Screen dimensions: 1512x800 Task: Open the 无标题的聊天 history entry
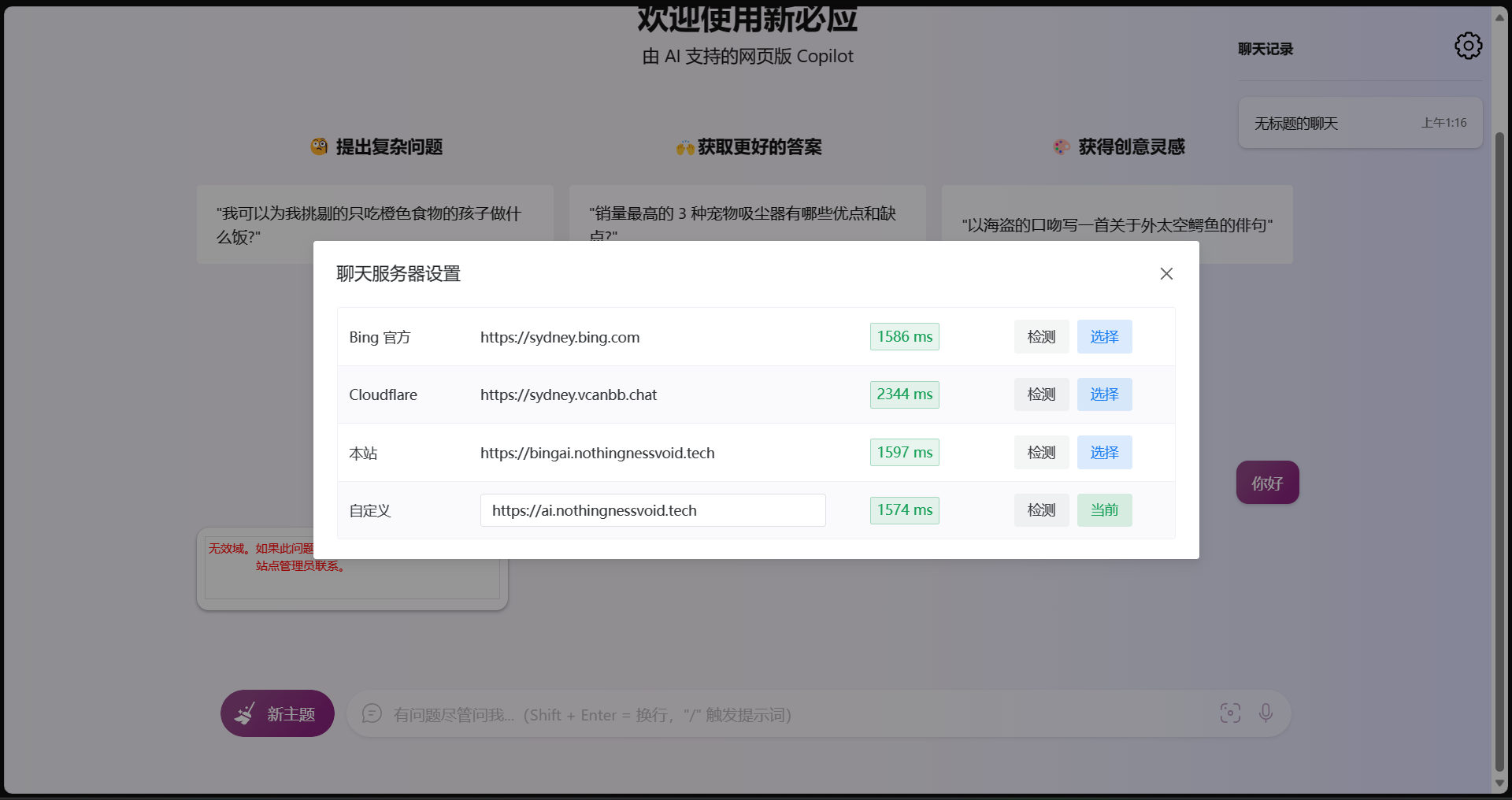[1360, 123]
